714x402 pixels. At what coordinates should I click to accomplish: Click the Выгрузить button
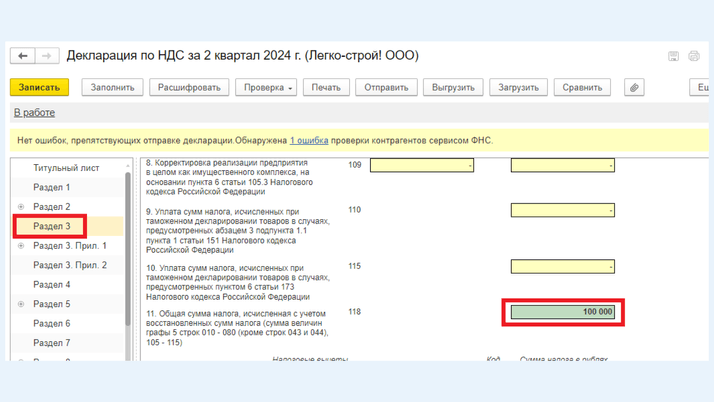453,87
